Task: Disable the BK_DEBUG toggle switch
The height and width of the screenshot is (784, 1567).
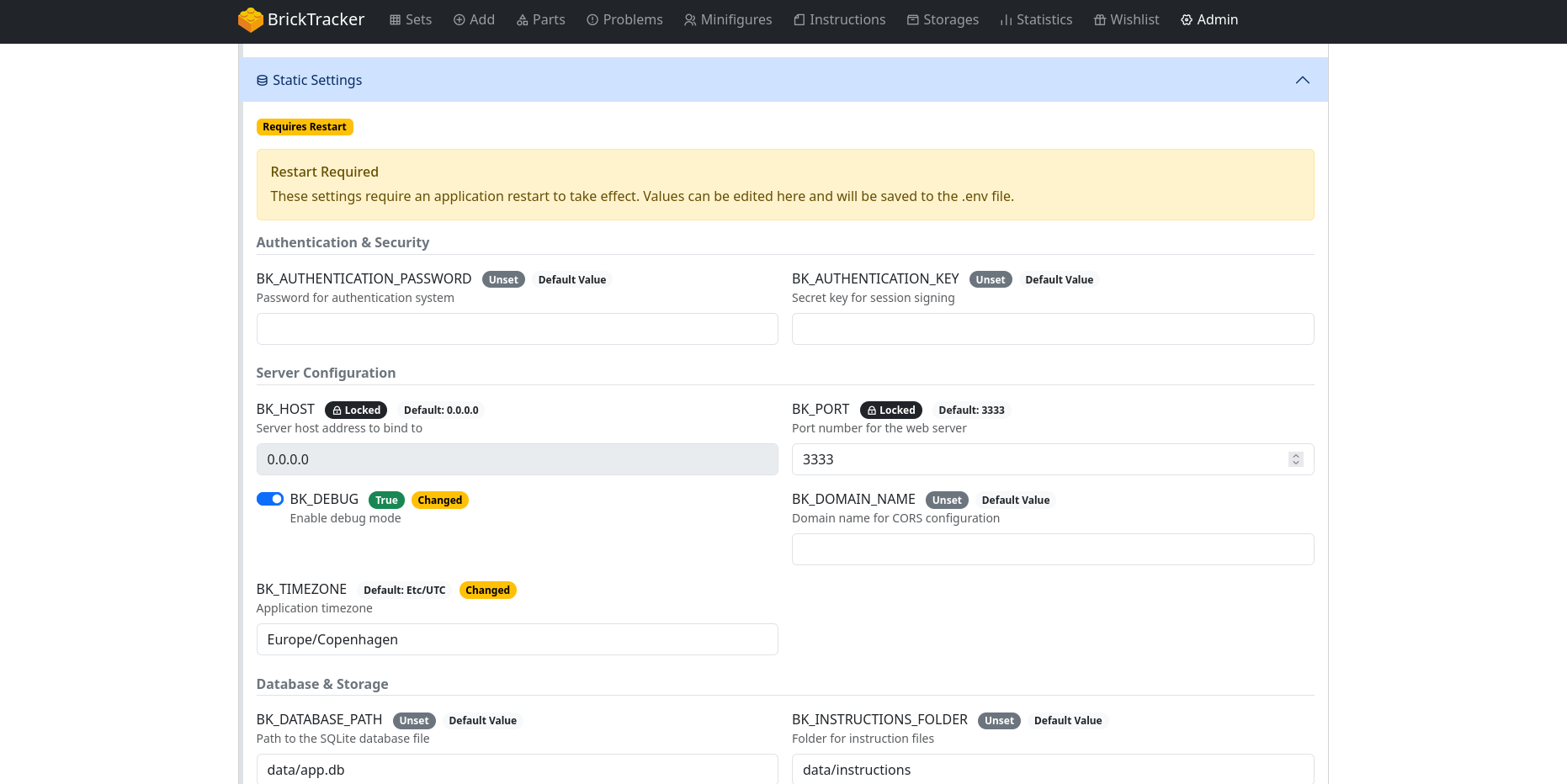Action: coord(270,500)
